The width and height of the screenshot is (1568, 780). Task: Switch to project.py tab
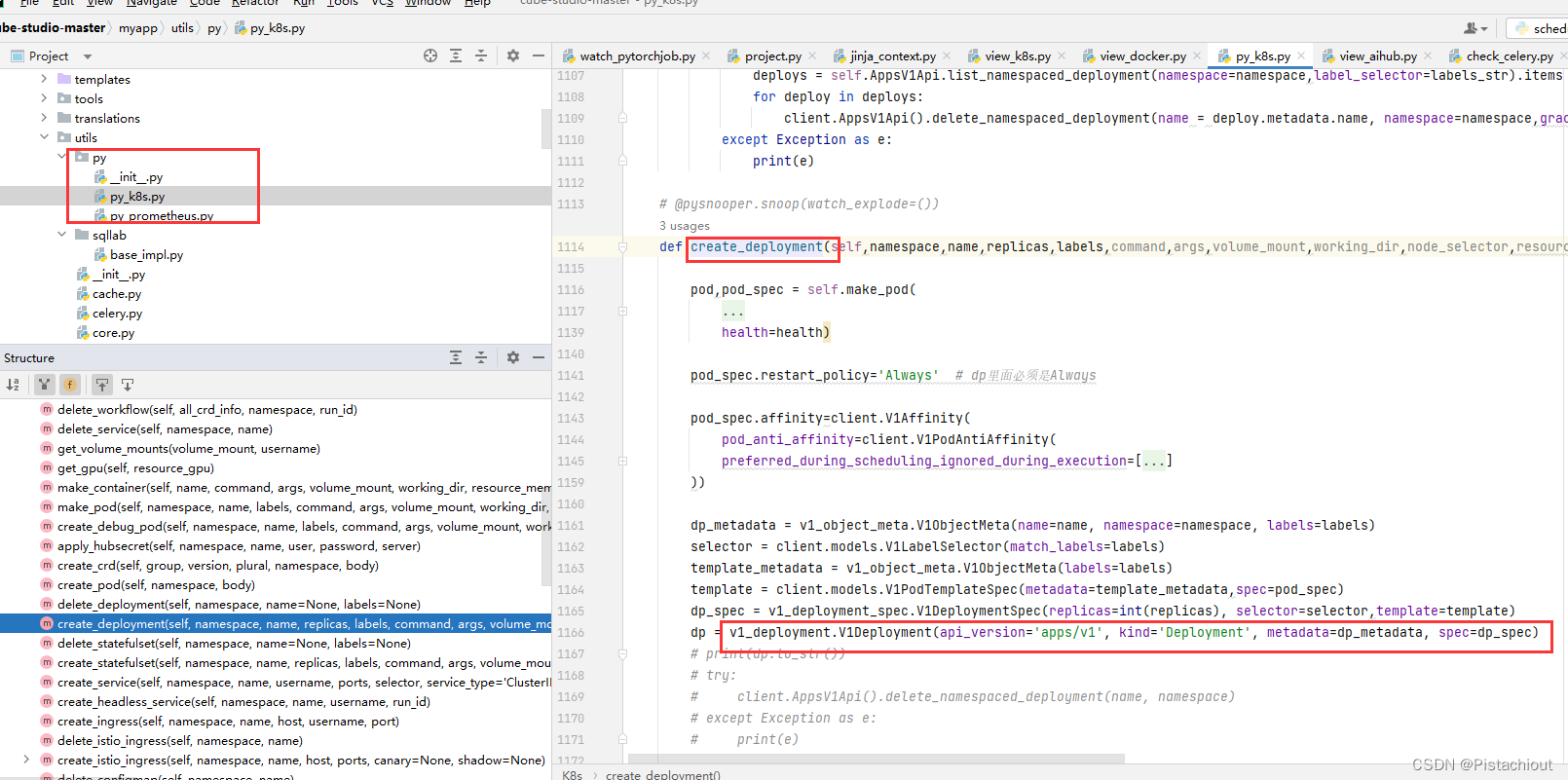tap(773, 56)
